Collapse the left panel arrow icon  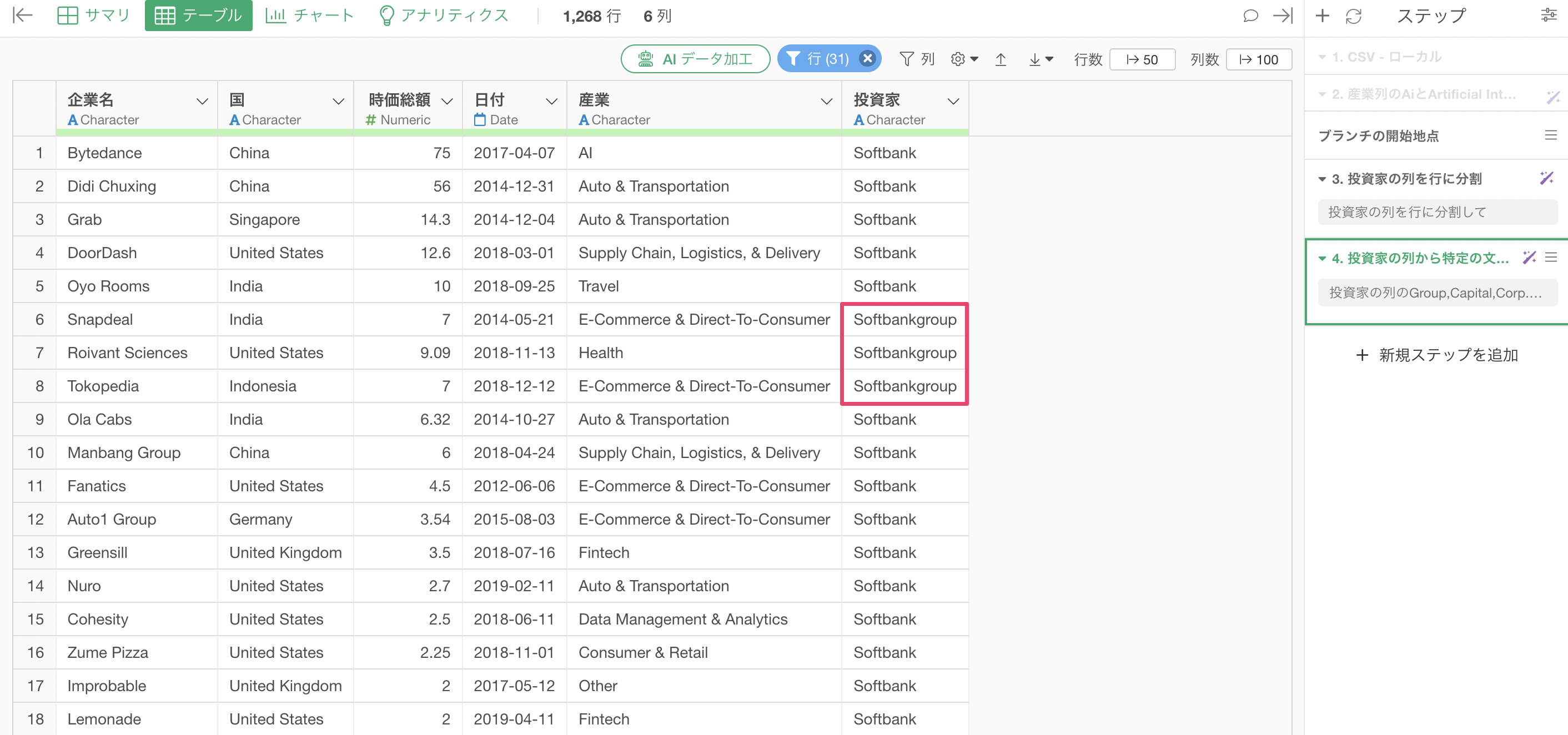click(23, 15)
